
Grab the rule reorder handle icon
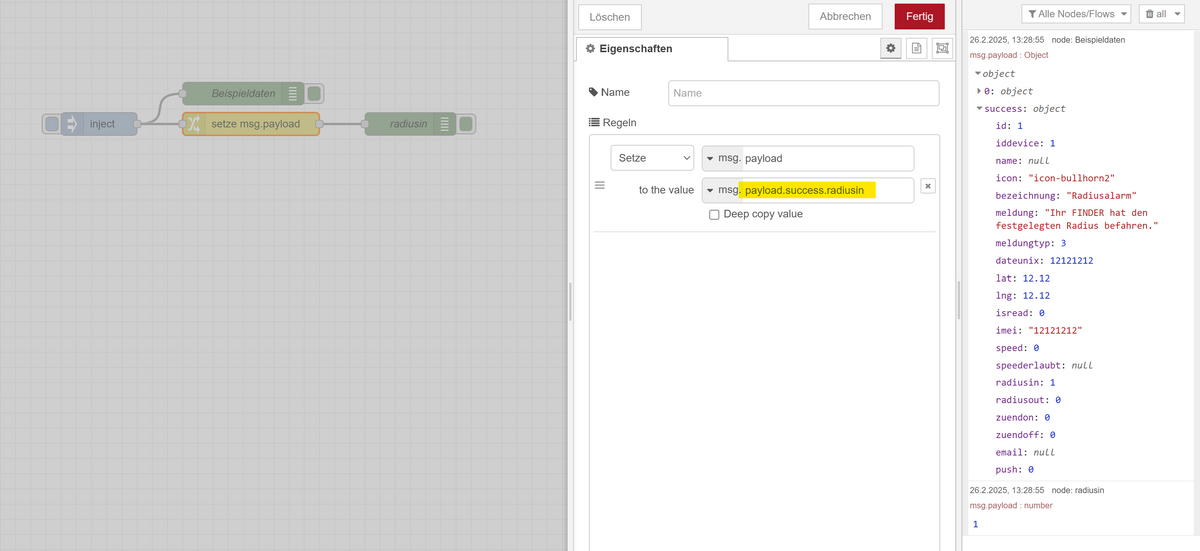[x=600, y=185]
